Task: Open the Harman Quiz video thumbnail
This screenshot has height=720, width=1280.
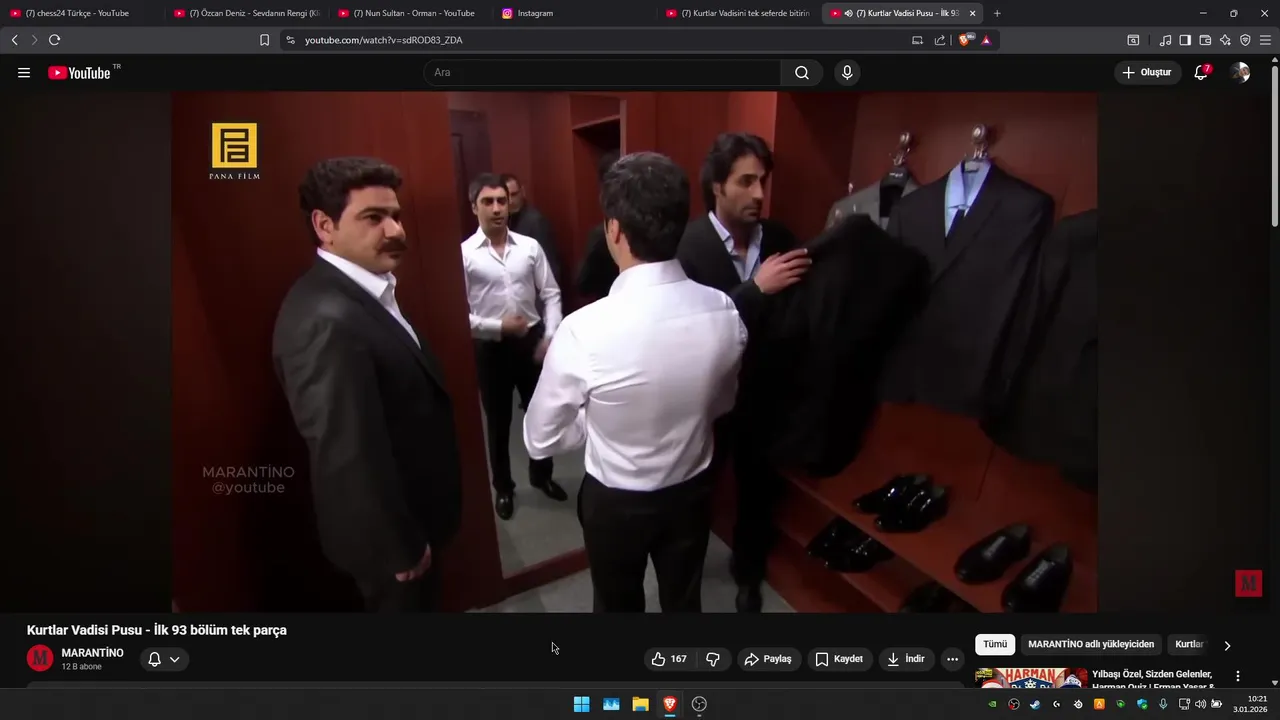Action: tap(1031, 678)
